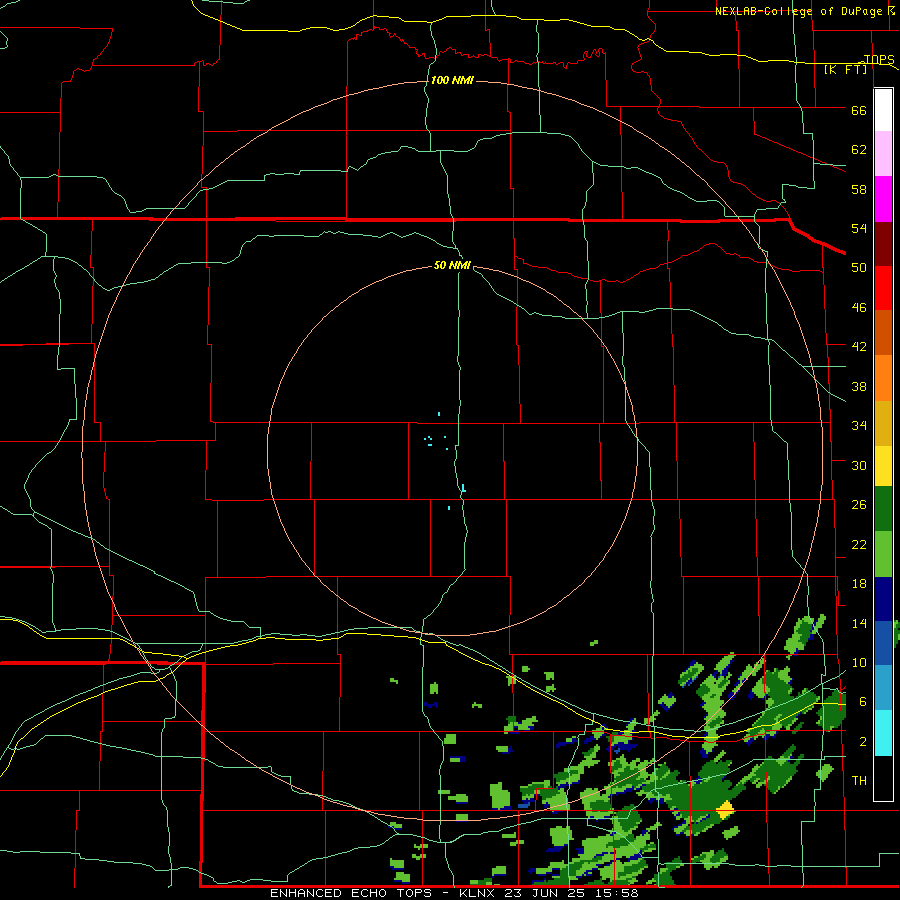Viewport: 900px width, 900px height.
Task: Click the cyan legend swatch
Action: (883, 733)
